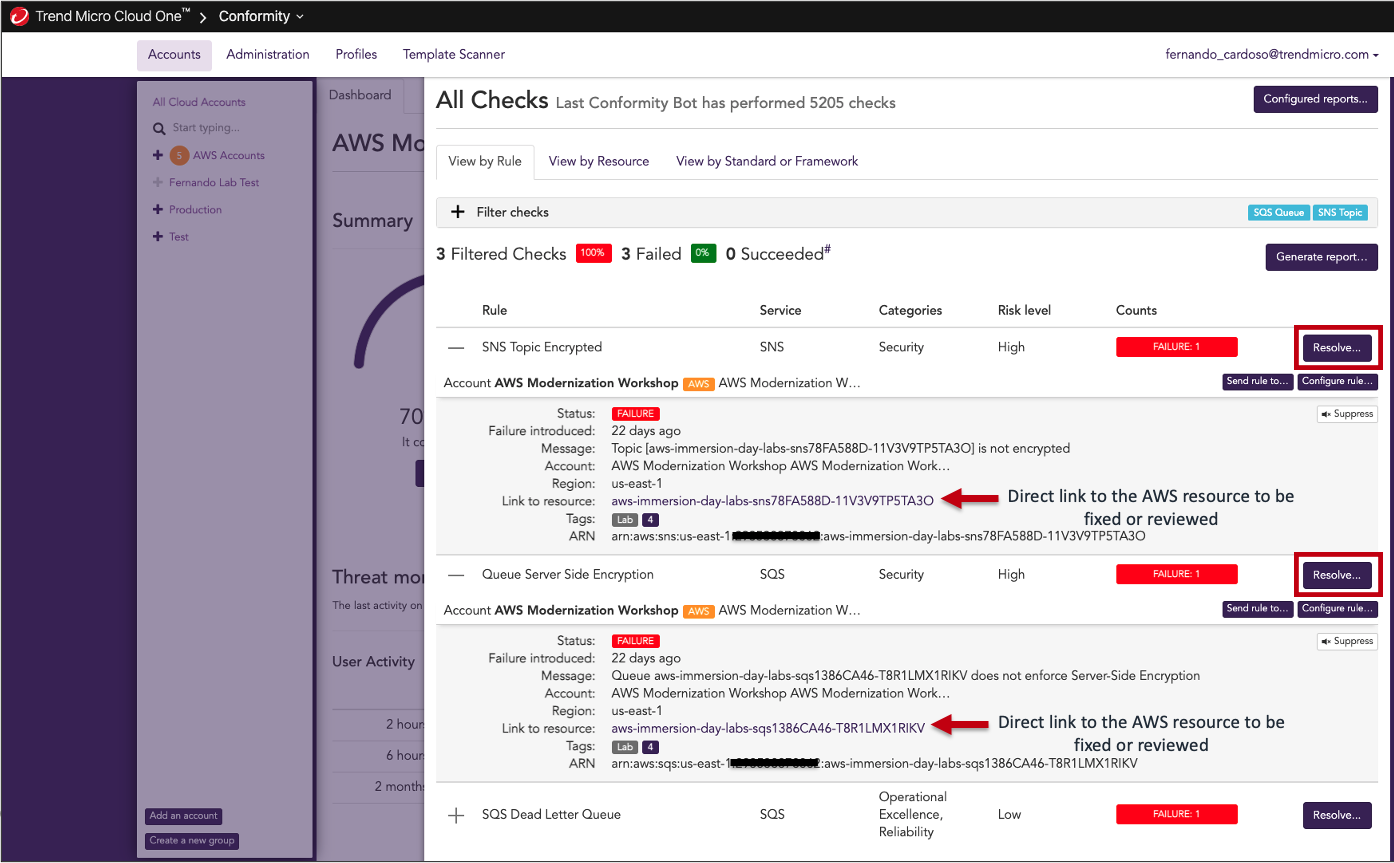Click the orange AWS Accounts badge icon
Image resolution: width=1394 pixels, height=863 pixels.
coord(179,155)
